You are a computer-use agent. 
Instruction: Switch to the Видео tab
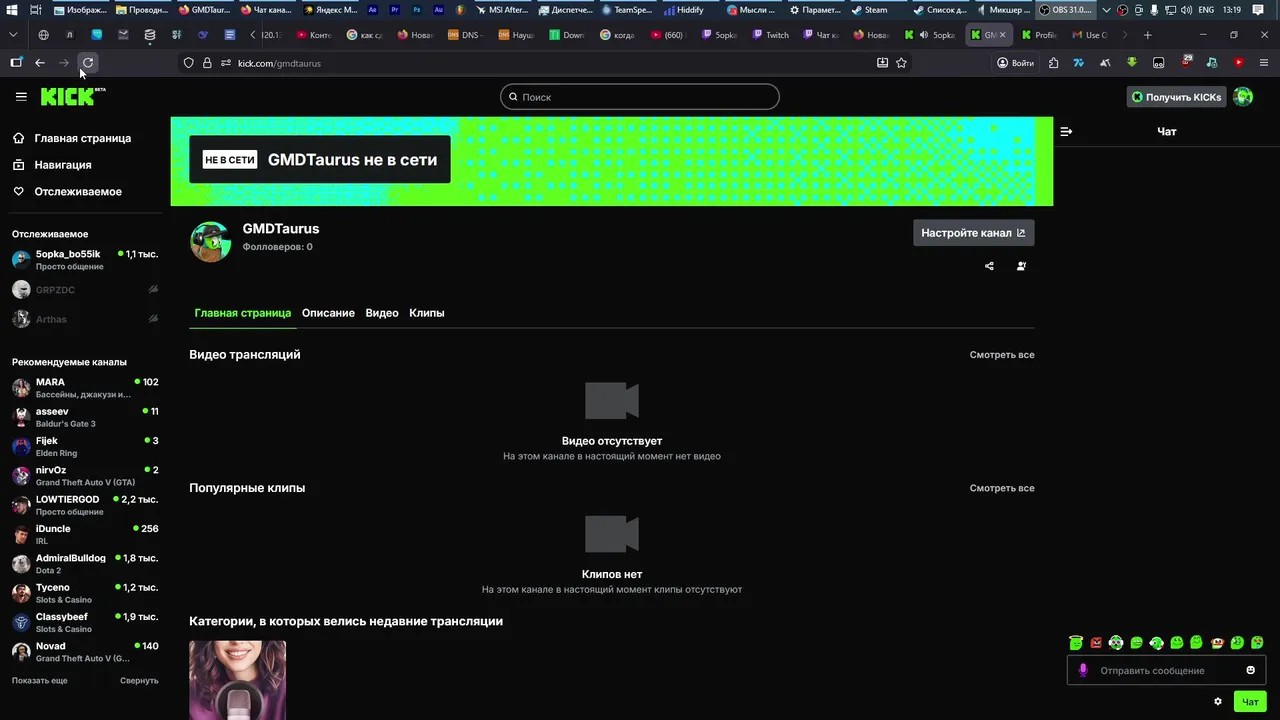point(382,313)
